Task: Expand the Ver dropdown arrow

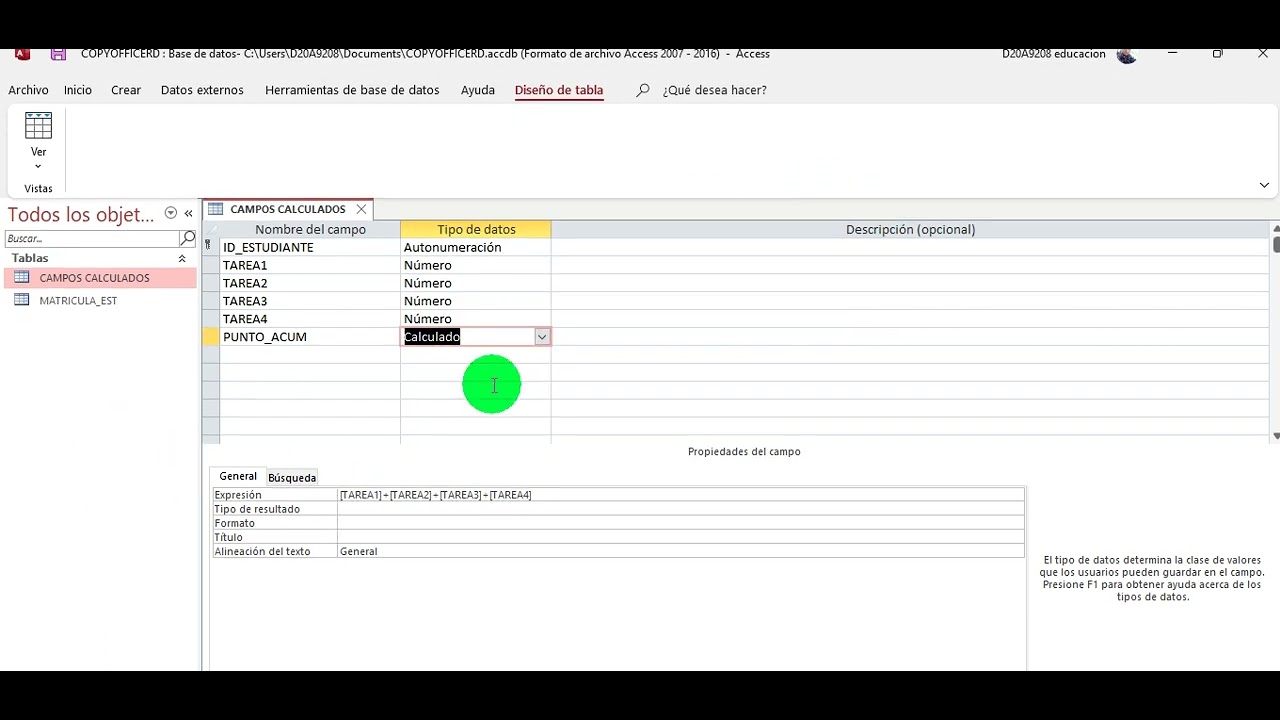Action: click(38, 167)
